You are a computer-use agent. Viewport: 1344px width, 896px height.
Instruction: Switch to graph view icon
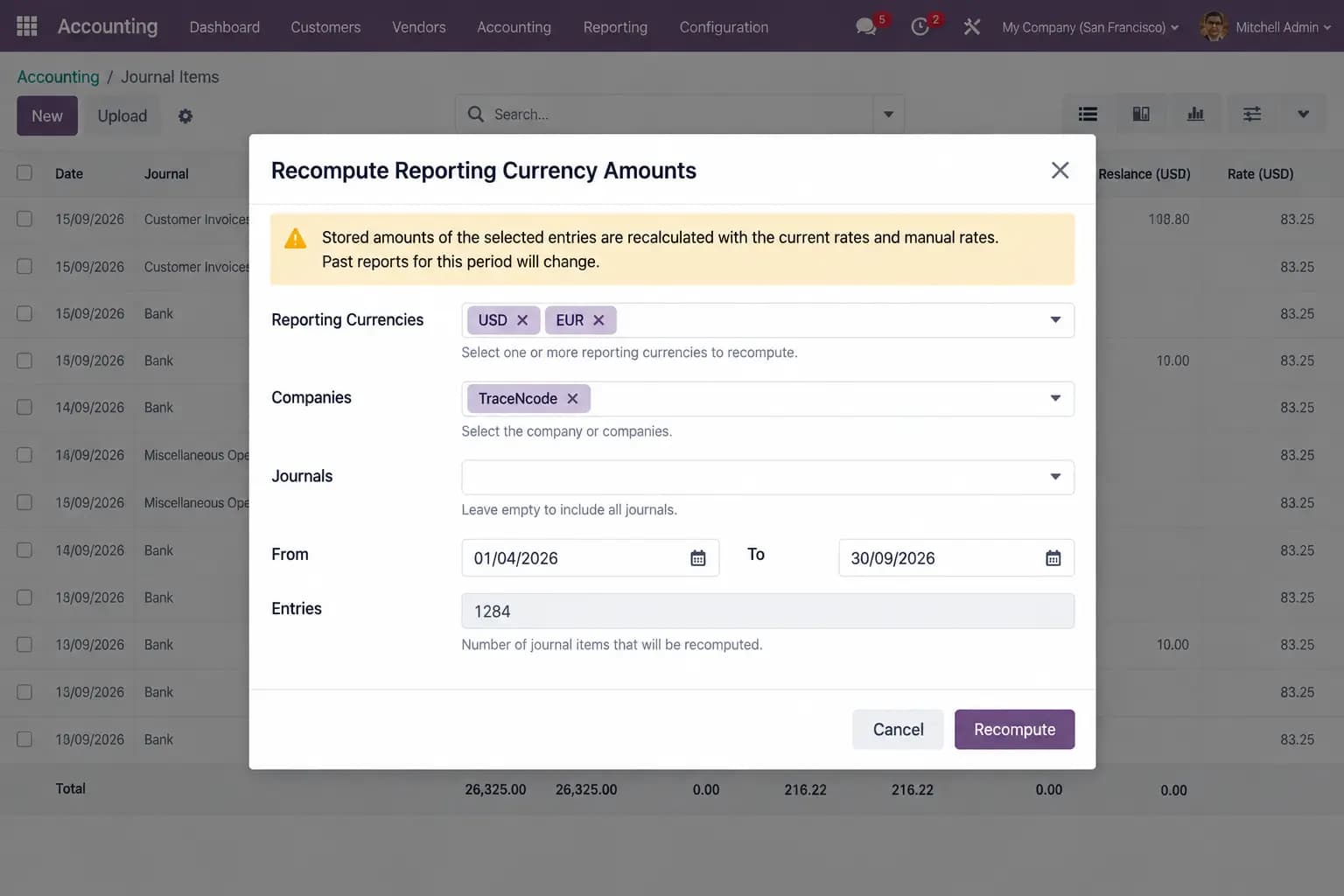click(x=1195, y=114)
